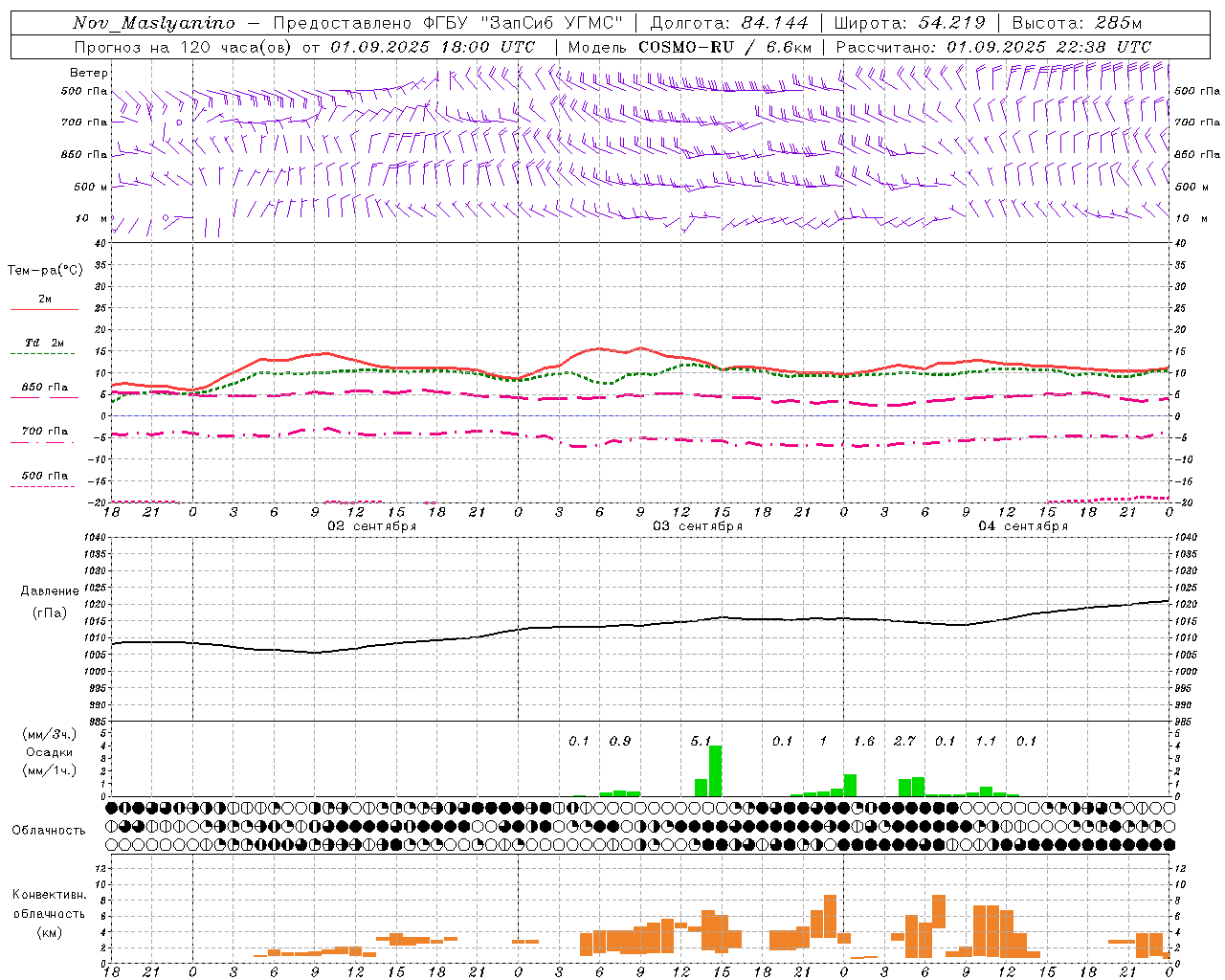Select the Облачность cloud cover label

pos(49,831)
